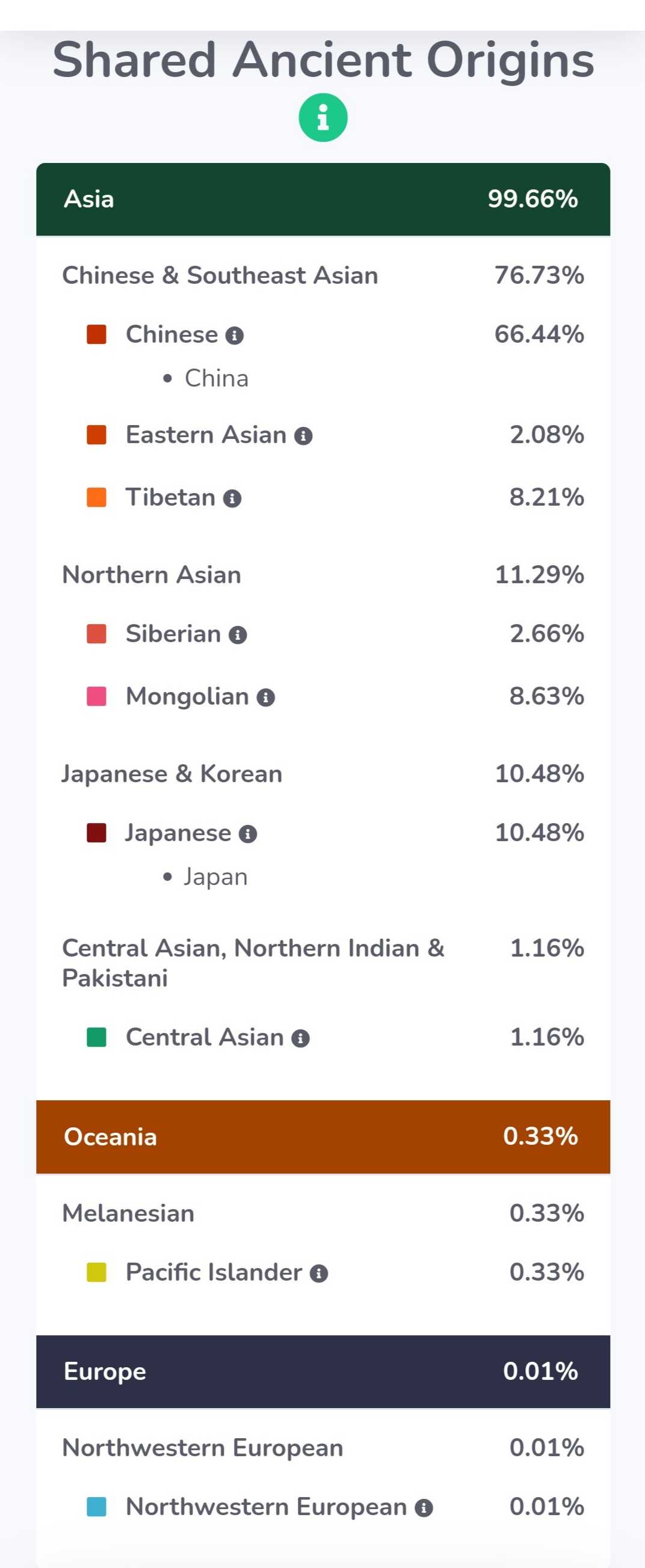
Task: Click the info icon beside Eastern Asian
Action: pos(303,436)
